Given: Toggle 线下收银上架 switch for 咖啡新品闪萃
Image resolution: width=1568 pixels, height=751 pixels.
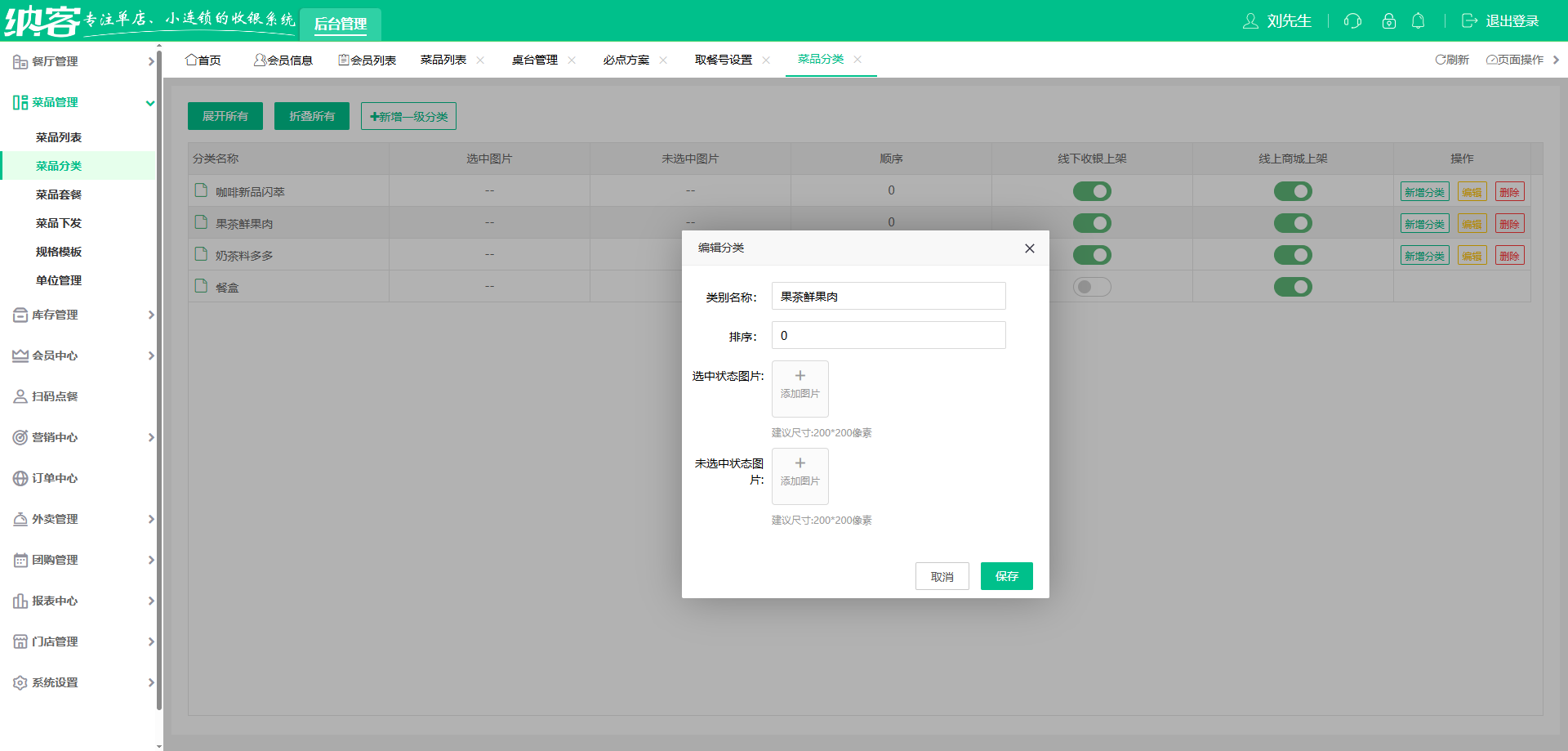Looking at the screenshot, I should (1092, 191).
